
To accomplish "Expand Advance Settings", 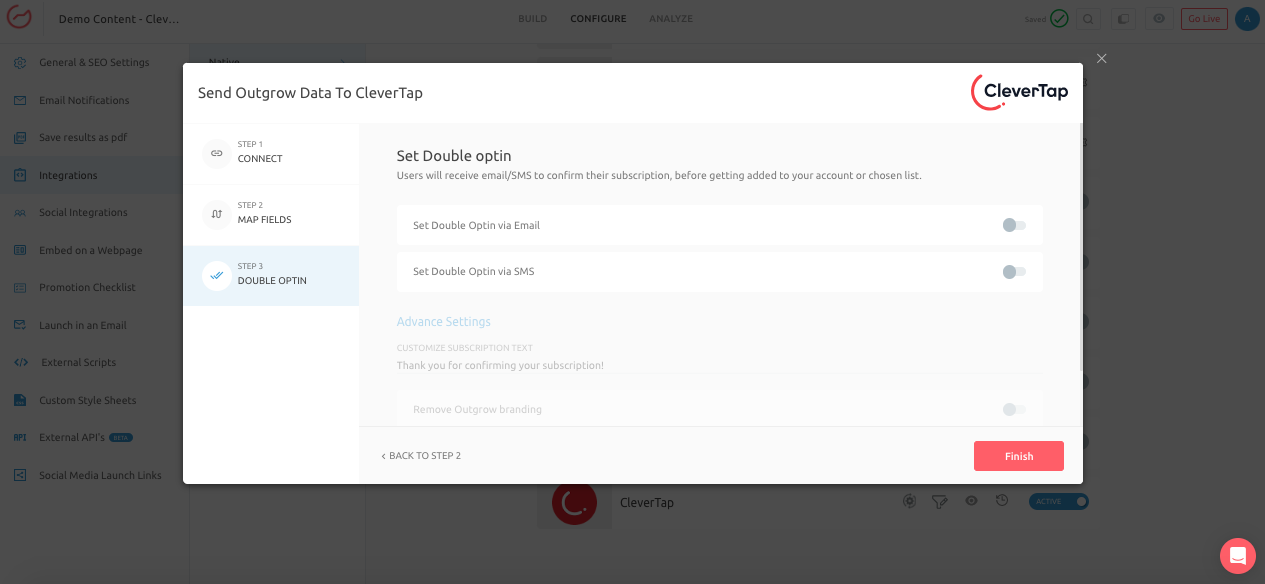I will (444, 322).
